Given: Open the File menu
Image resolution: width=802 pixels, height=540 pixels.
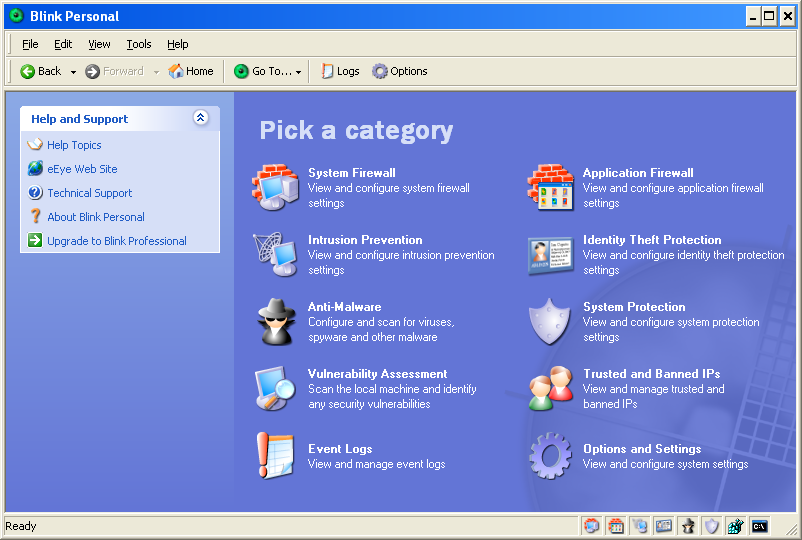Looking at the screenshot, I should pyautogui.click(x=30, y=44).
